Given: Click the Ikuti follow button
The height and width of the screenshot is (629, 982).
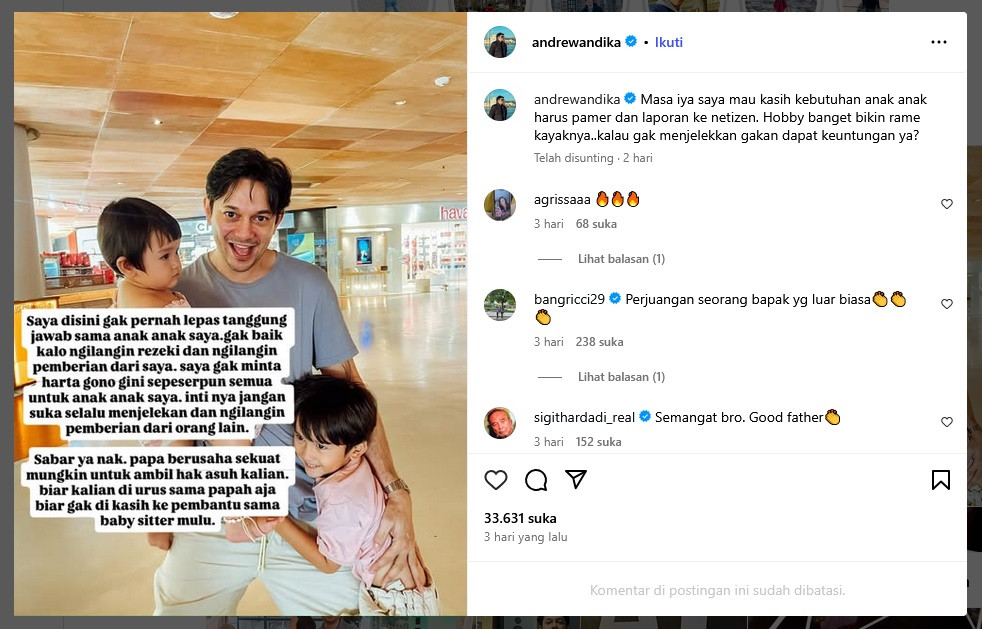Looking at the screenshot, I should tap(669, 42).
